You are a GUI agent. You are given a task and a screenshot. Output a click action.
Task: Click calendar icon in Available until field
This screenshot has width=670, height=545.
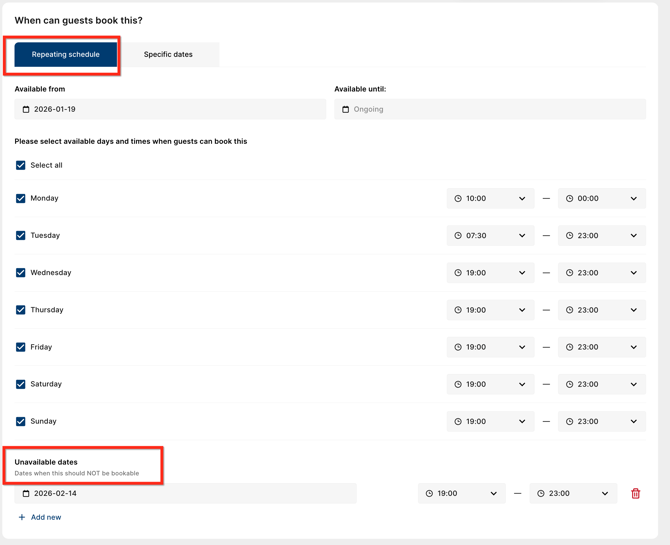pyautogui.click(x=346, y=109)
